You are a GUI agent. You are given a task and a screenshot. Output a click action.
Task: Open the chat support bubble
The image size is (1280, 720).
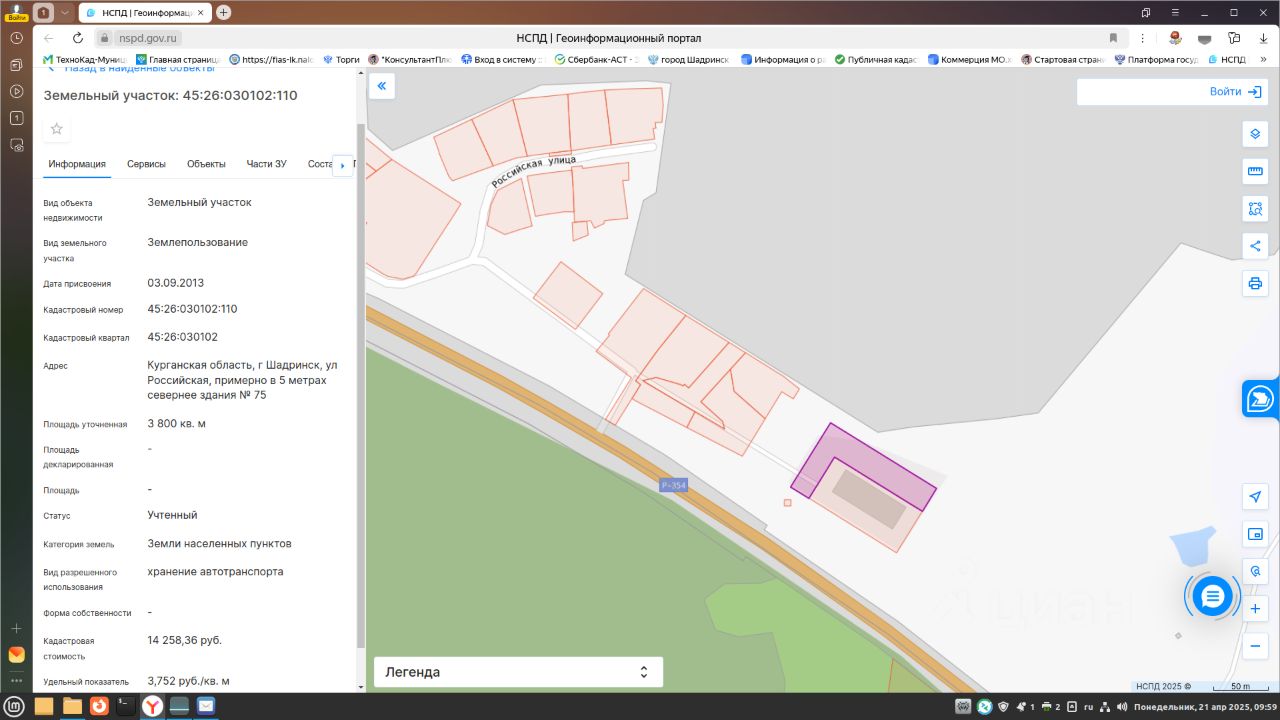1212,597
